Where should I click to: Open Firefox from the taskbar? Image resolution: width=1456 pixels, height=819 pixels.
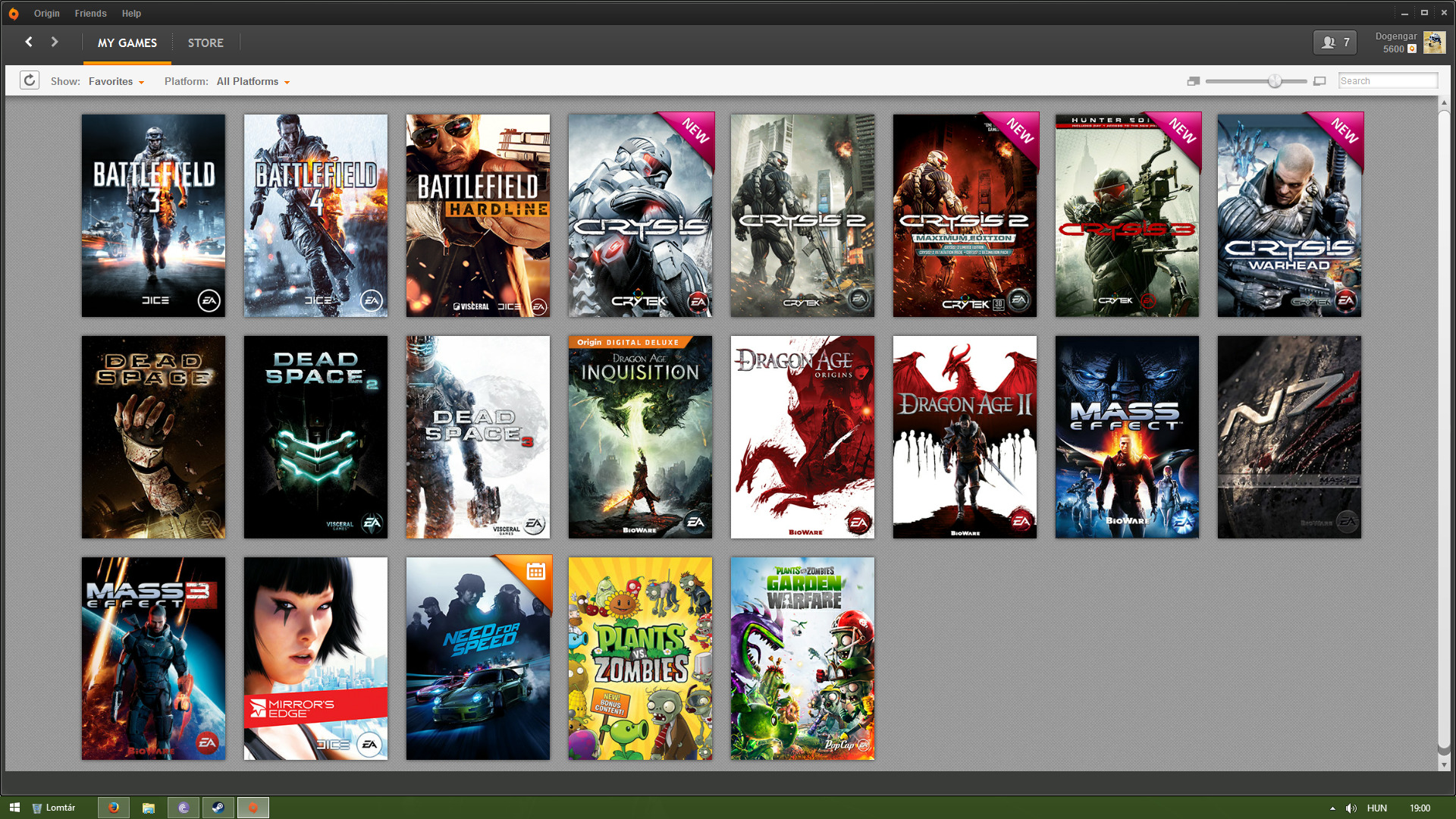point(114,808)
